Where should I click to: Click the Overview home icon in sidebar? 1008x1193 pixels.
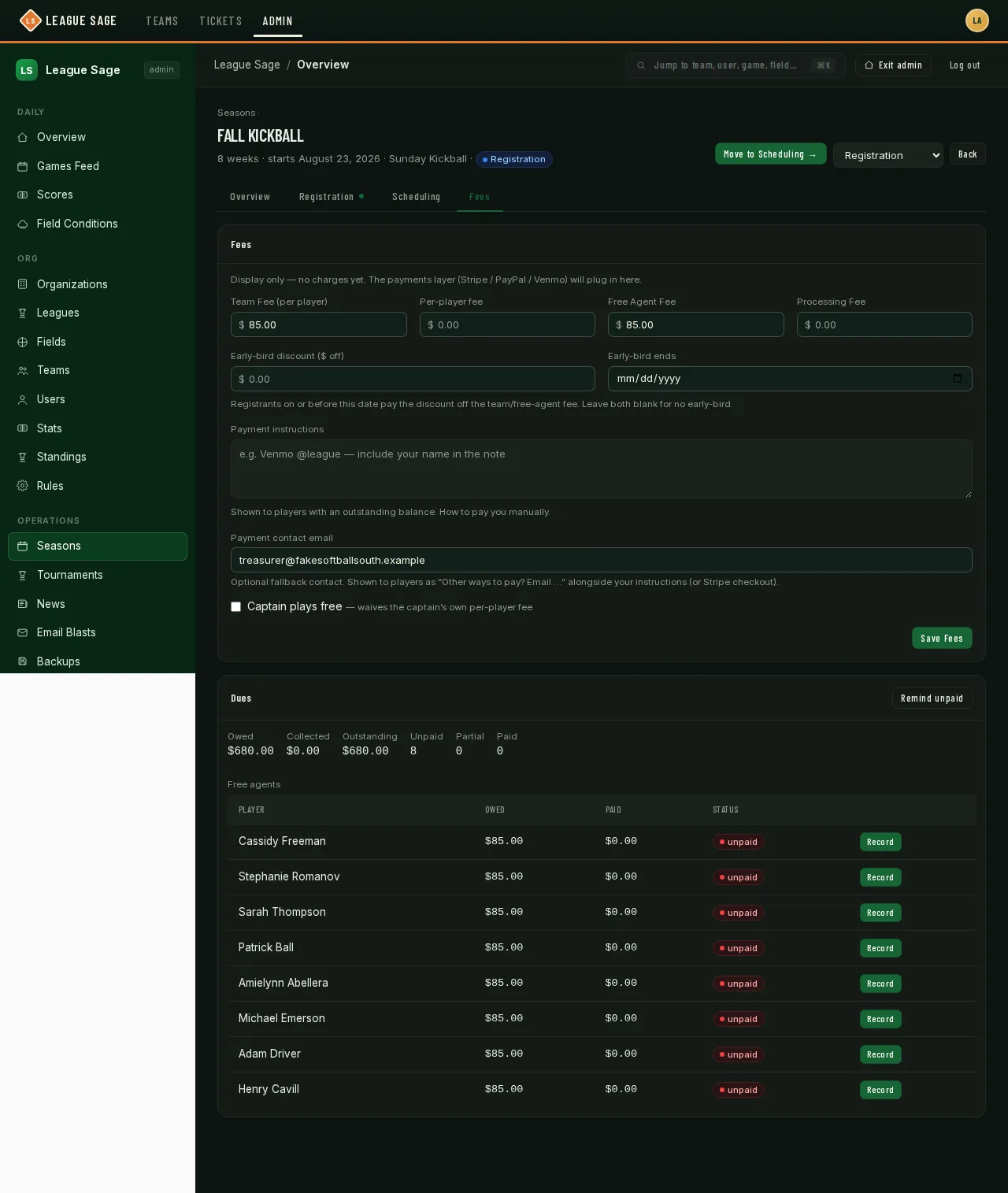[x=23, y=137]
